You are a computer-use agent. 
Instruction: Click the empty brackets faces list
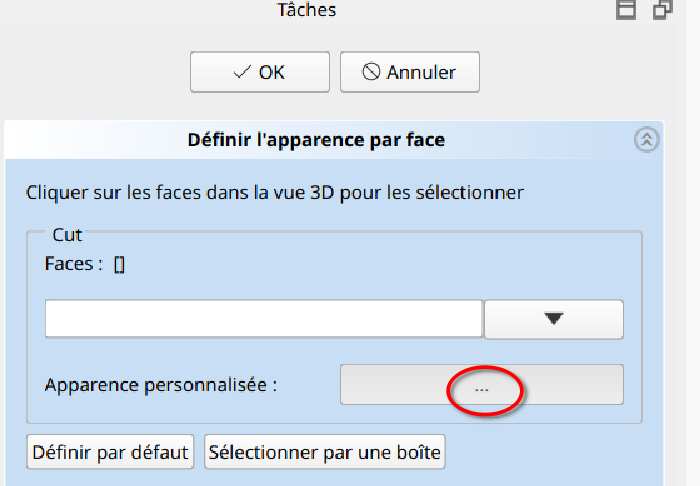(119, 265)
